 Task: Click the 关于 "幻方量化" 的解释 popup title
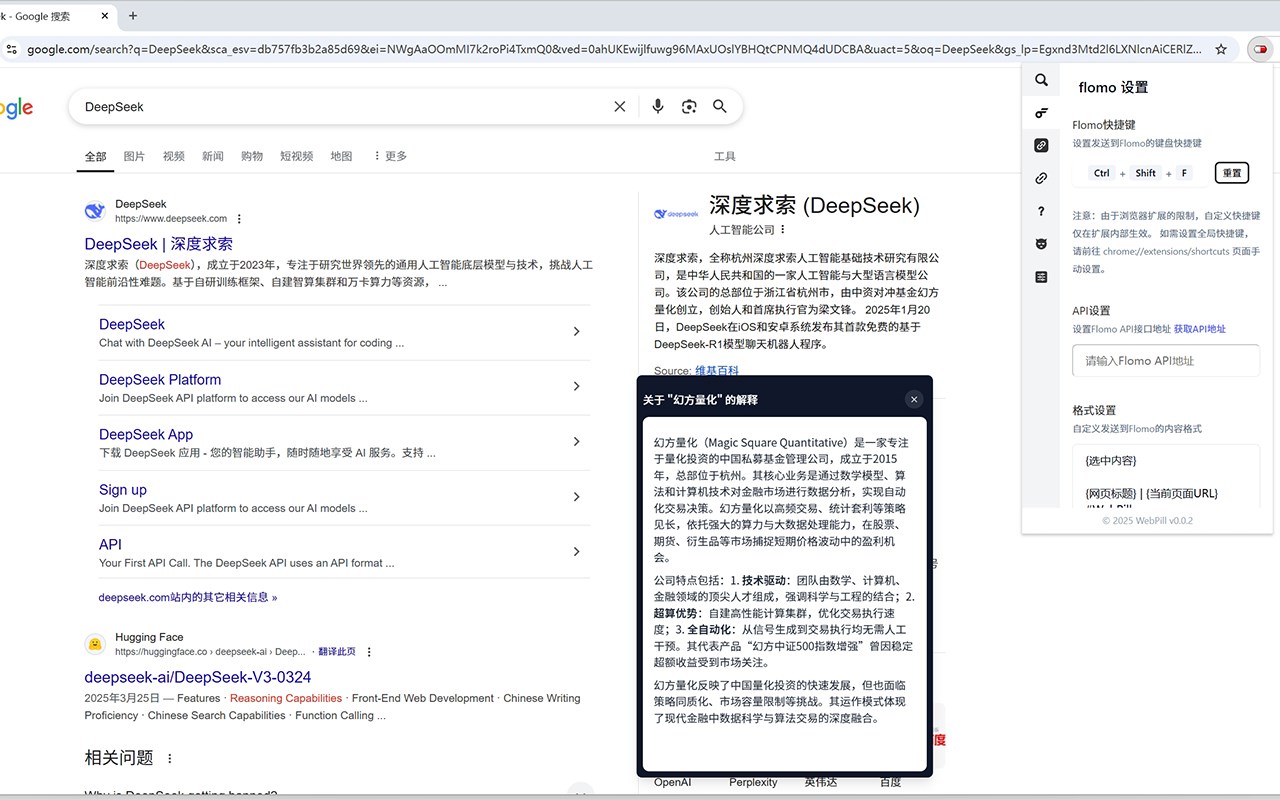[x=700, y=400]
